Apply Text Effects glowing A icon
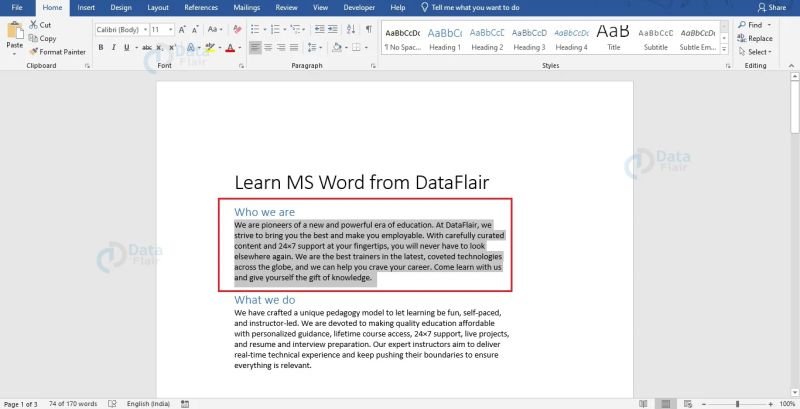This screenshot has width=800, height=409. (191, 47)
